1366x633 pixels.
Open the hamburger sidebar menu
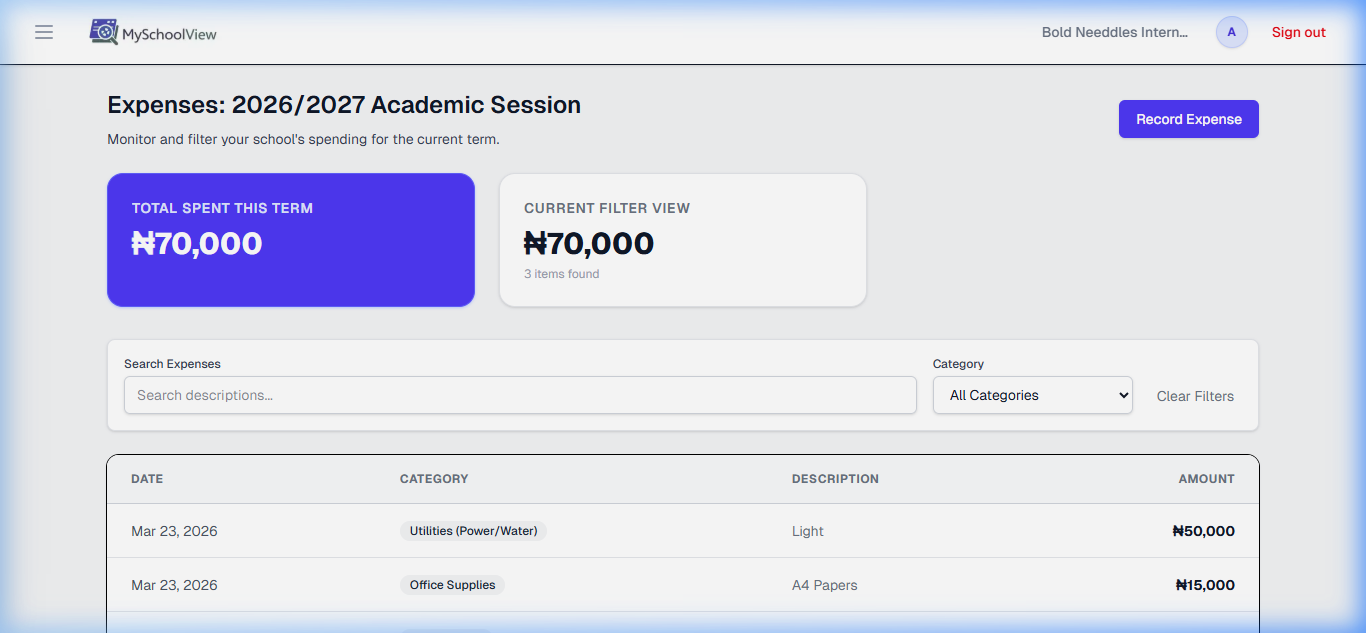point(44,32)
